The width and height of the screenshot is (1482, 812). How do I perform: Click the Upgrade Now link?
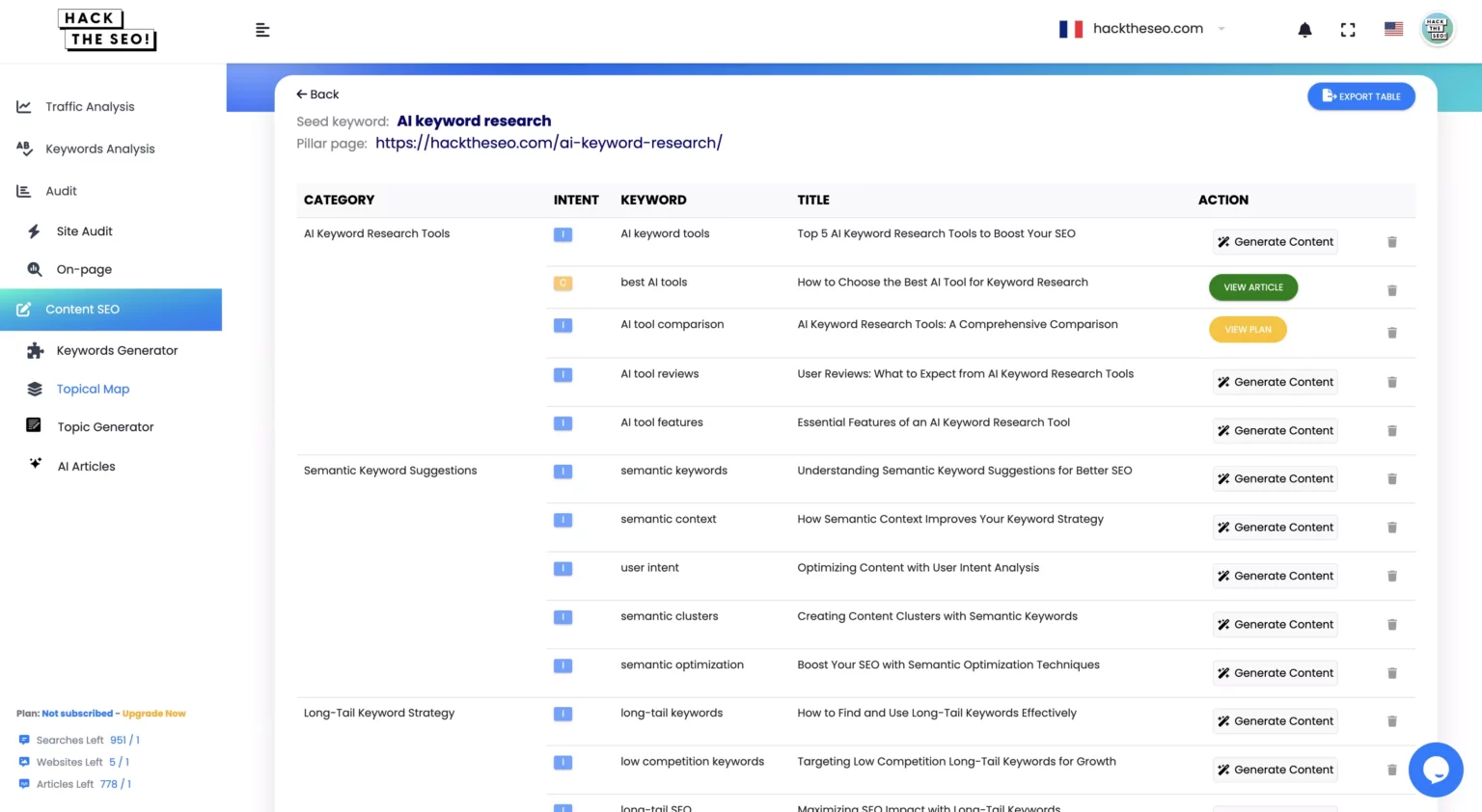tap(154, 714)
